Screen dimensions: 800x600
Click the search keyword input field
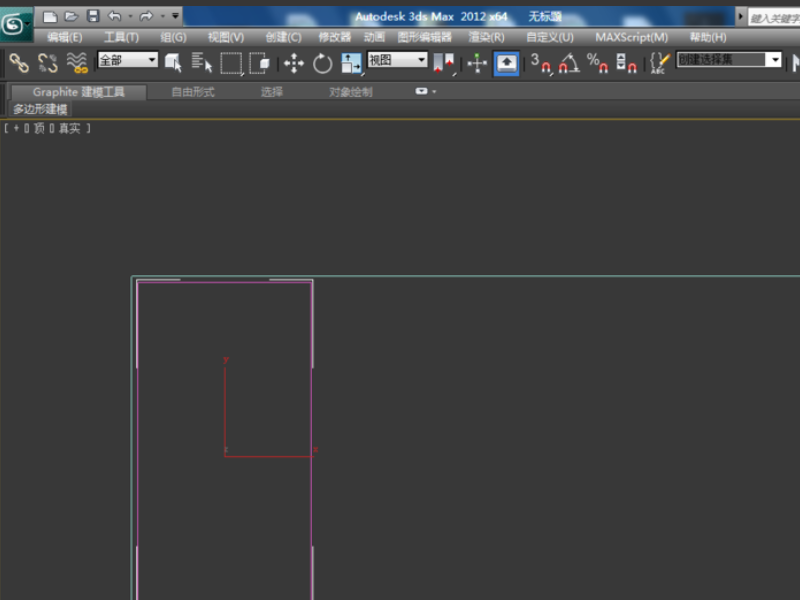pyautogui.click(x=774, y=18)
